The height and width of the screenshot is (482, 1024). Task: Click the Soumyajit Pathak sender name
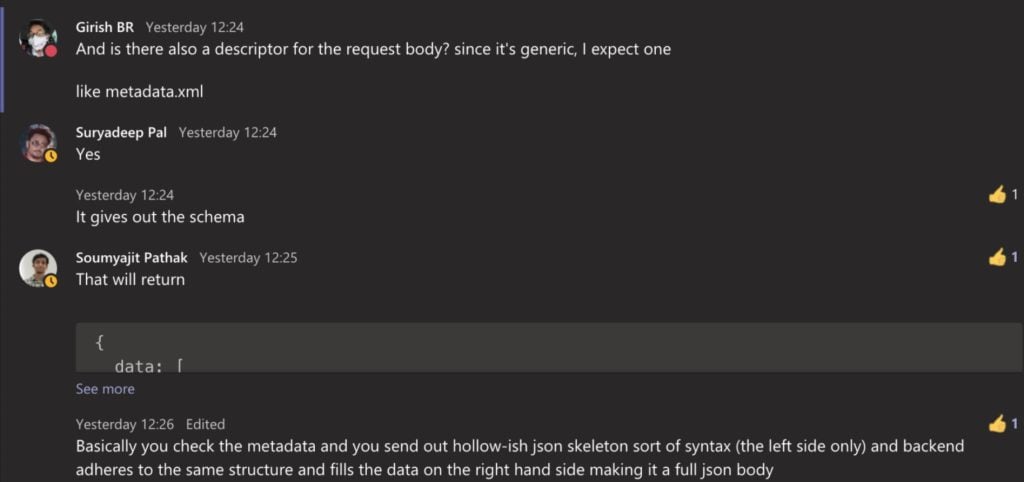132,258
